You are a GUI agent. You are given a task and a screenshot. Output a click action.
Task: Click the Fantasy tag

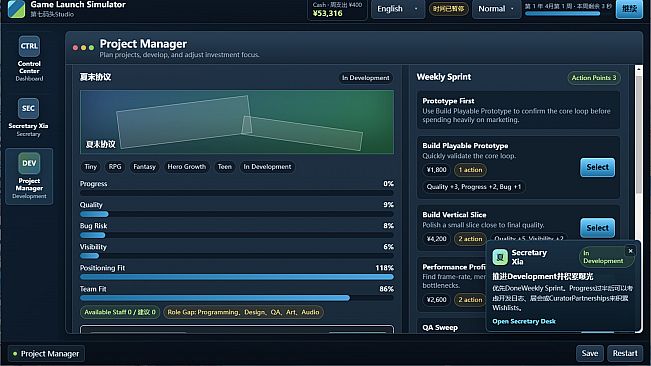[144, 167]
